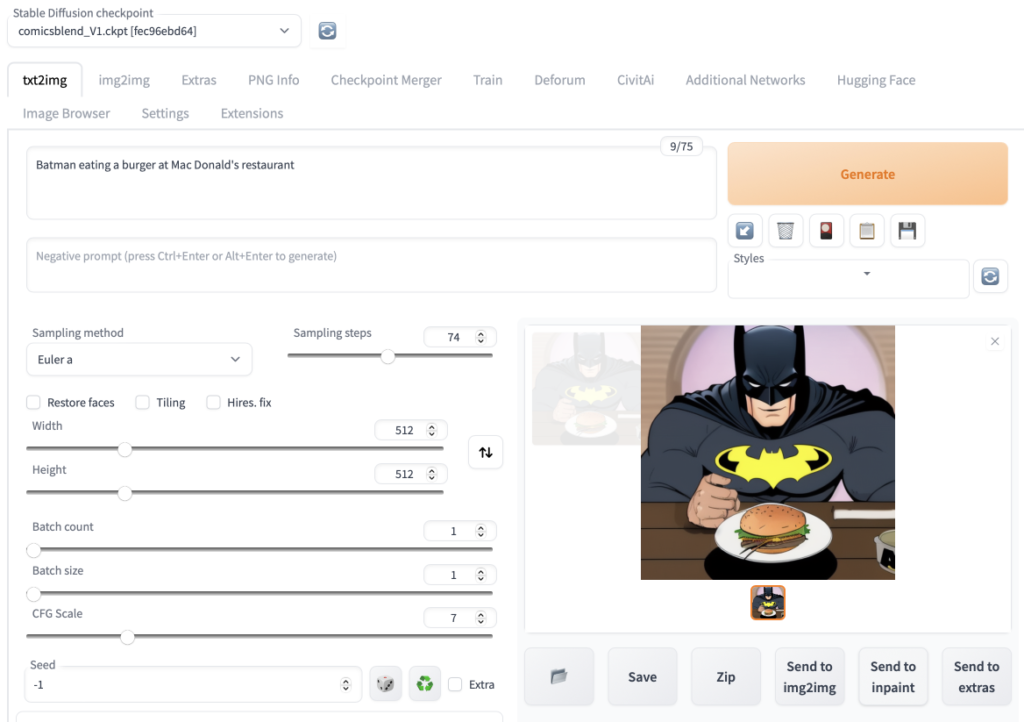1024x722 pixels.
Task: Open the PNG Info tab
Action: 274,80
